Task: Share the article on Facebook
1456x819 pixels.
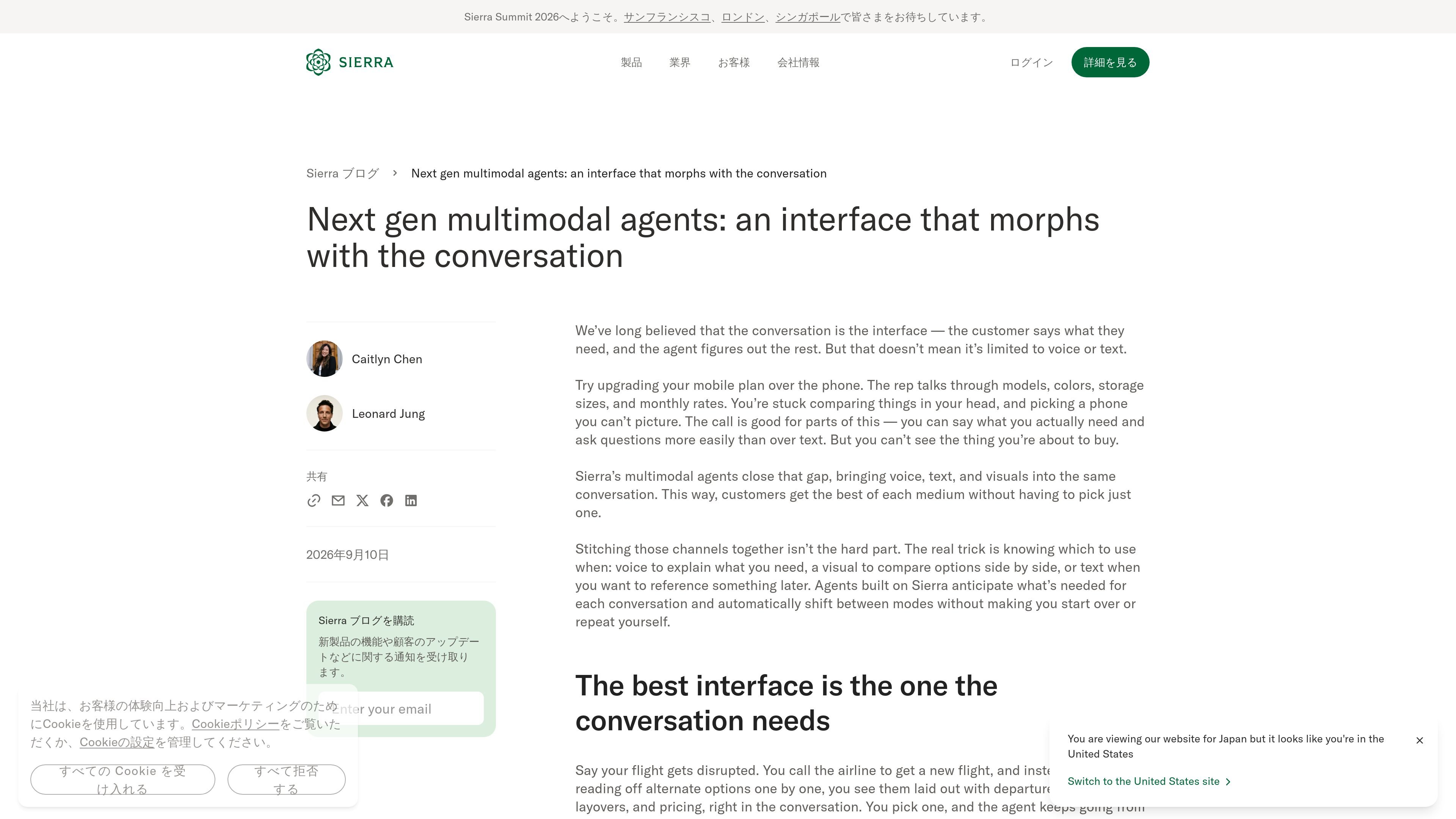Action: (x=387, y=501)
